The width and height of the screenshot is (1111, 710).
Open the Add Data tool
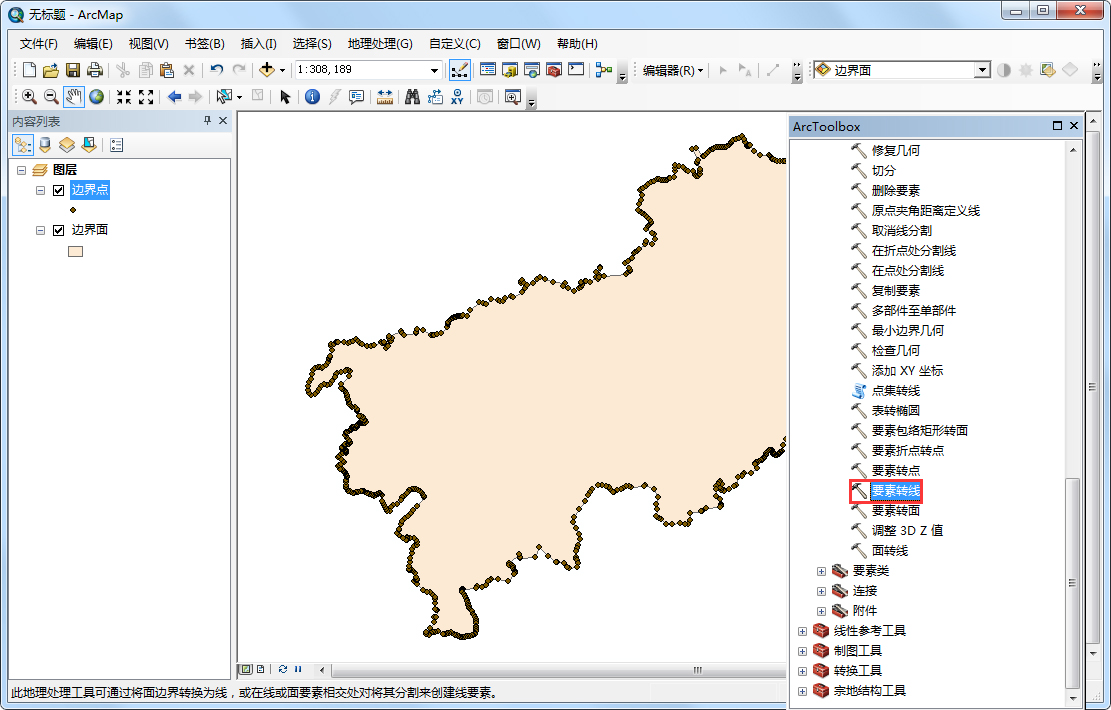(265, 70)
